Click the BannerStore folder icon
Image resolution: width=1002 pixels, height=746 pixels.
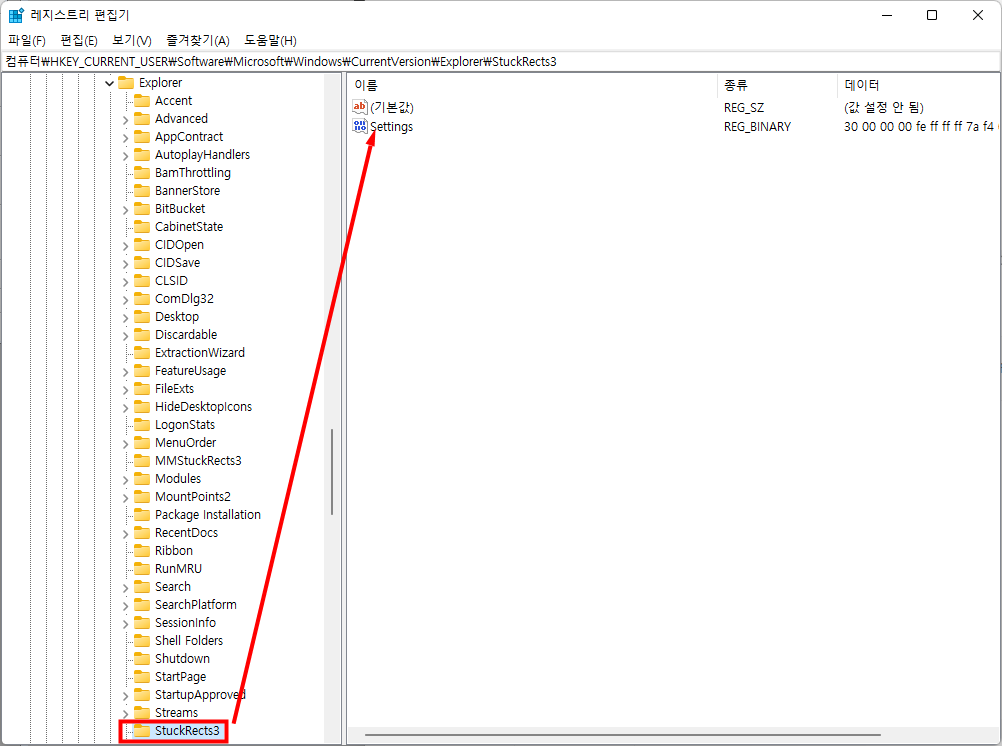click(x=142, y=190)
